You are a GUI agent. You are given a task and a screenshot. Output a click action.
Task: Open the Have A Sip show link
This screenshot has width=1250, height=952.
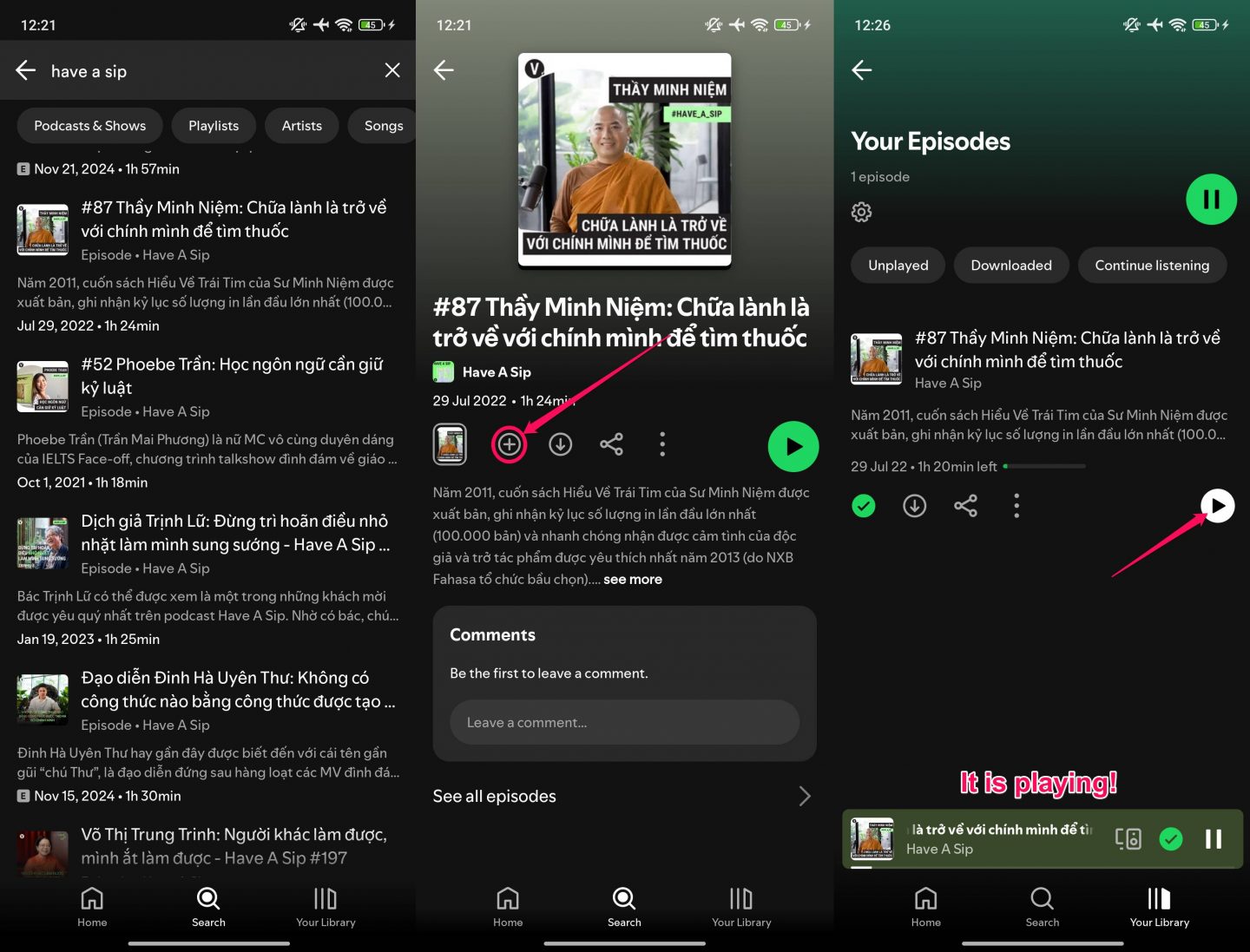(x=482, y=372)
